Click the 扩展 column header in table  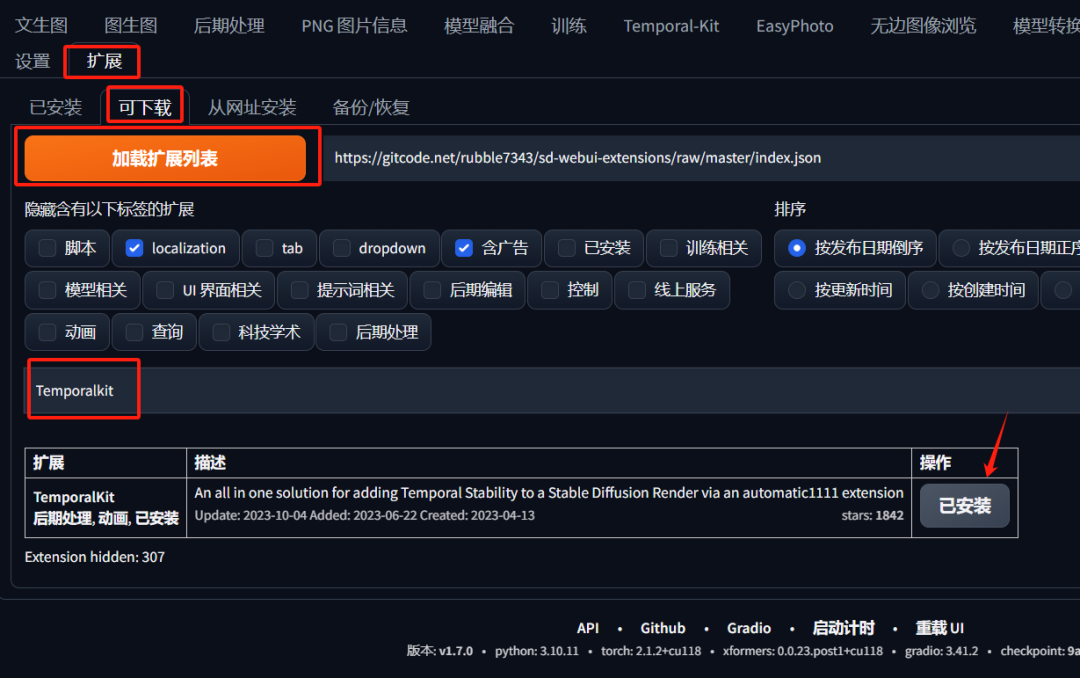(49, 463)
